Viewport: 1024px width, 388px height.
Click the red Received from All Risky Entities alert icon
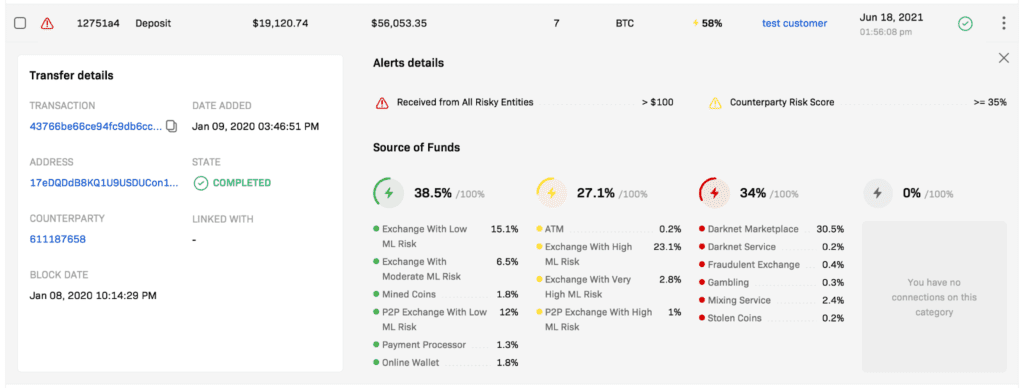(382, 103)
